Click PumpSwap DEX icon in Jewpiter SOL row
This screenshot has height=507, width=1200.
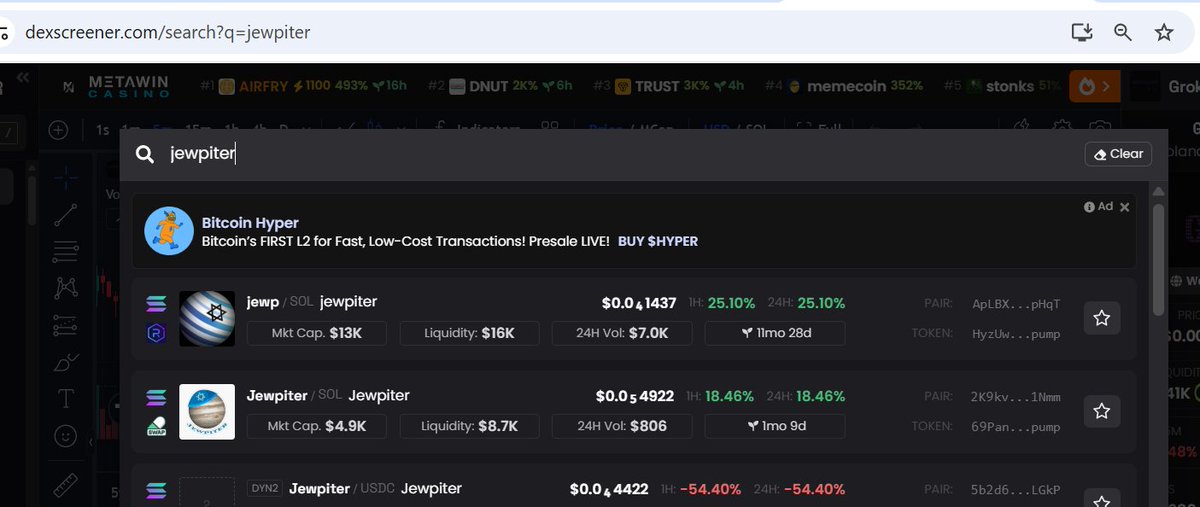156,426
